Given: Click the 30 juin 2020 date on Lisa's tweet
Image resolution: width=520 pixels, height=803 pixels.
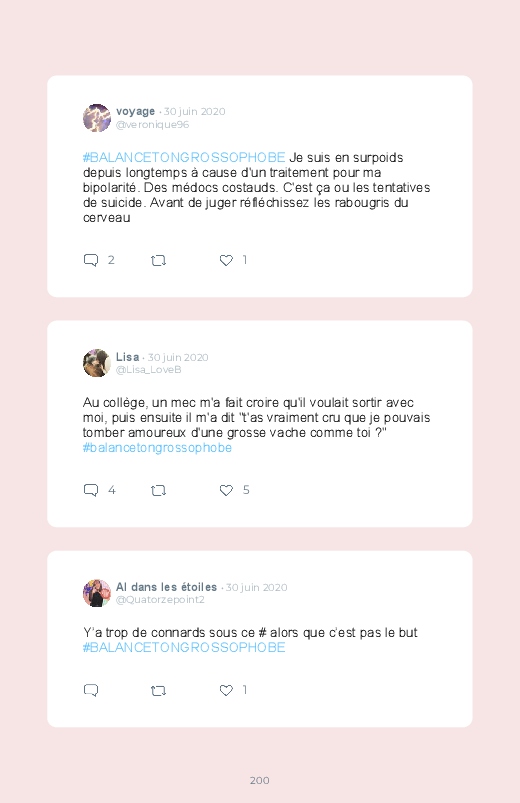Looking at the screenshot, I should 178,357.
